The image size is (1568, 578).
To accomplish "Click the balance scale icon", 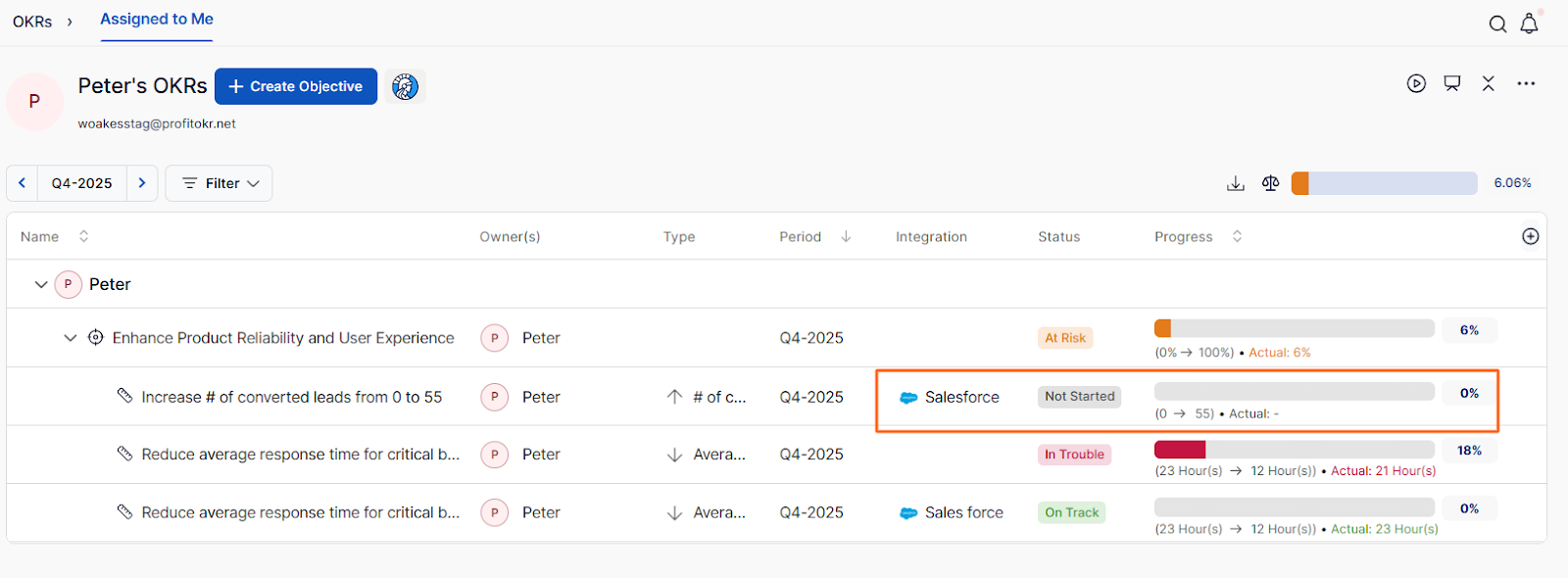I will pos(1271,183).
